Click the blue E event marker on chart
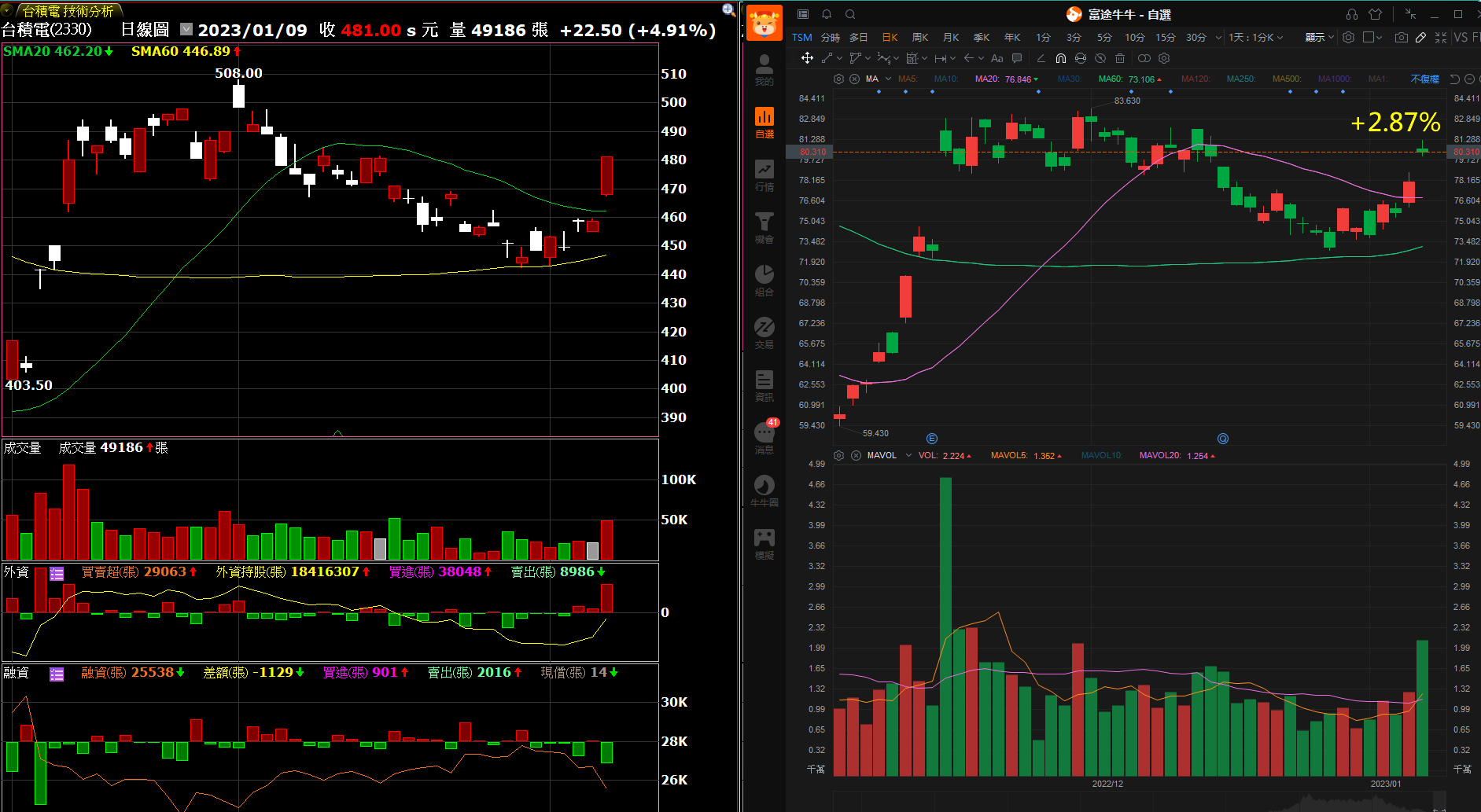Screen dimensions: 1481x812 coord(932,439)
